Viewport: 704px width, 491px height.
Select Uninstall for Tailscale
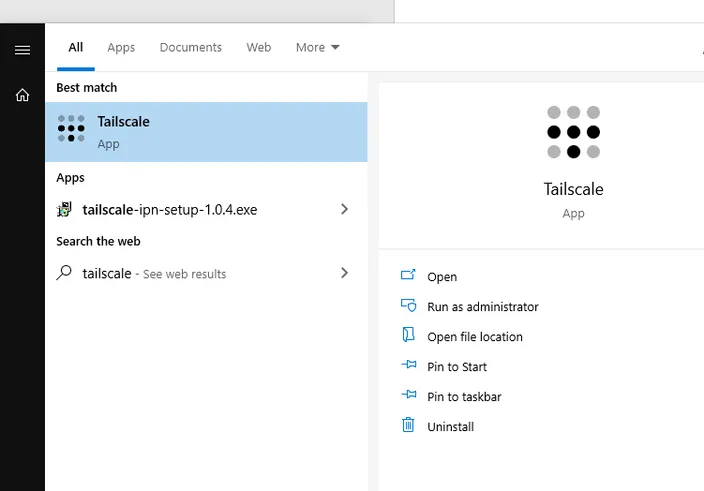(x=450, y=427)
